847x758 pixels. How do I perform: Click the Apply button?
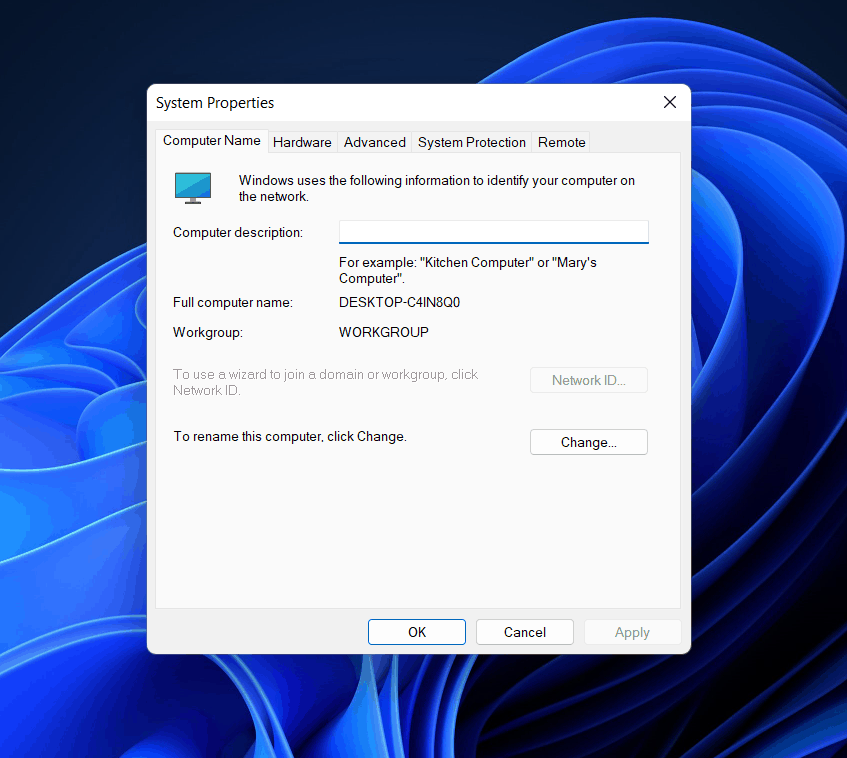click(632, 631)
